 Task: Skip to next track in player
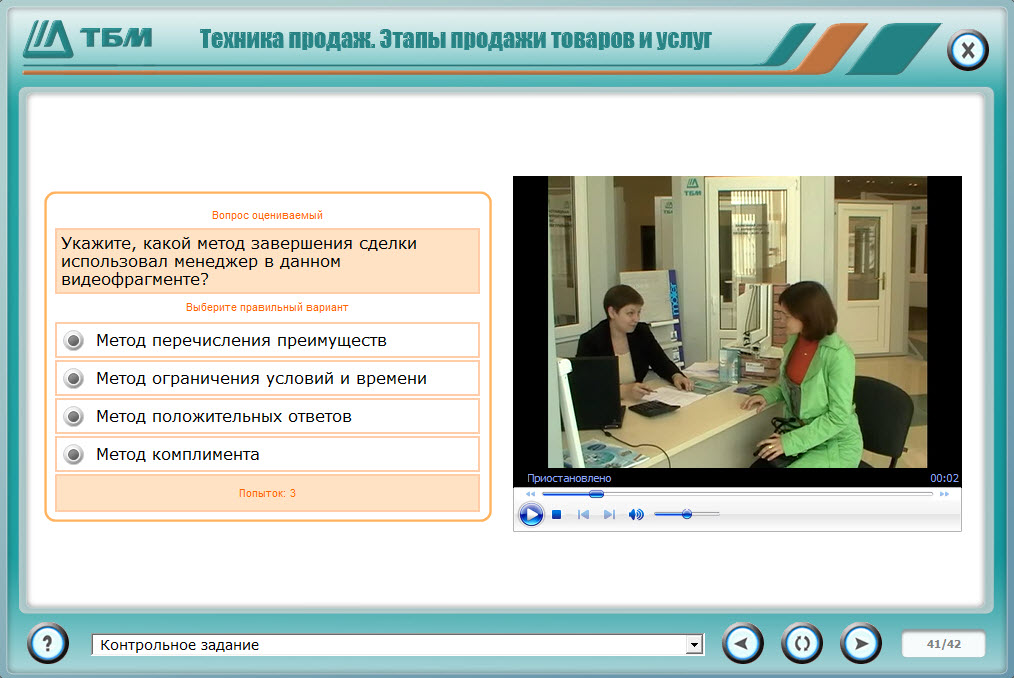point(609,515)
